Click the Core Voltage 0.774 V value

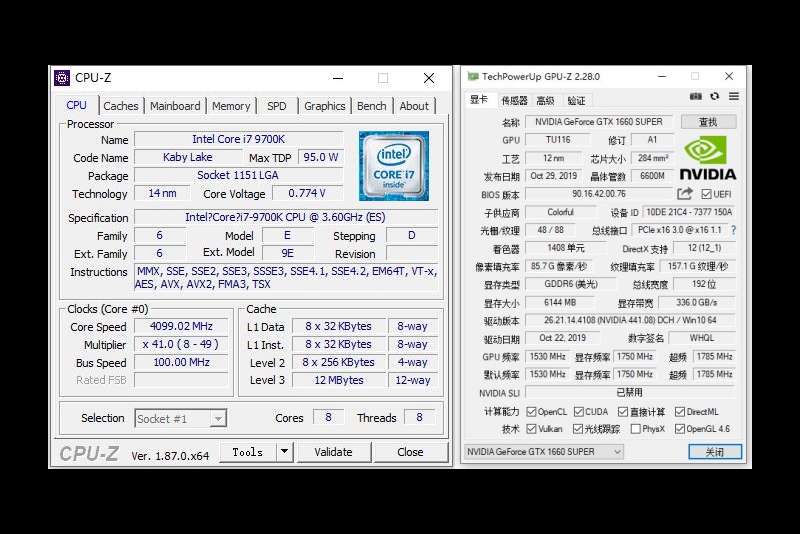(307, 193)
